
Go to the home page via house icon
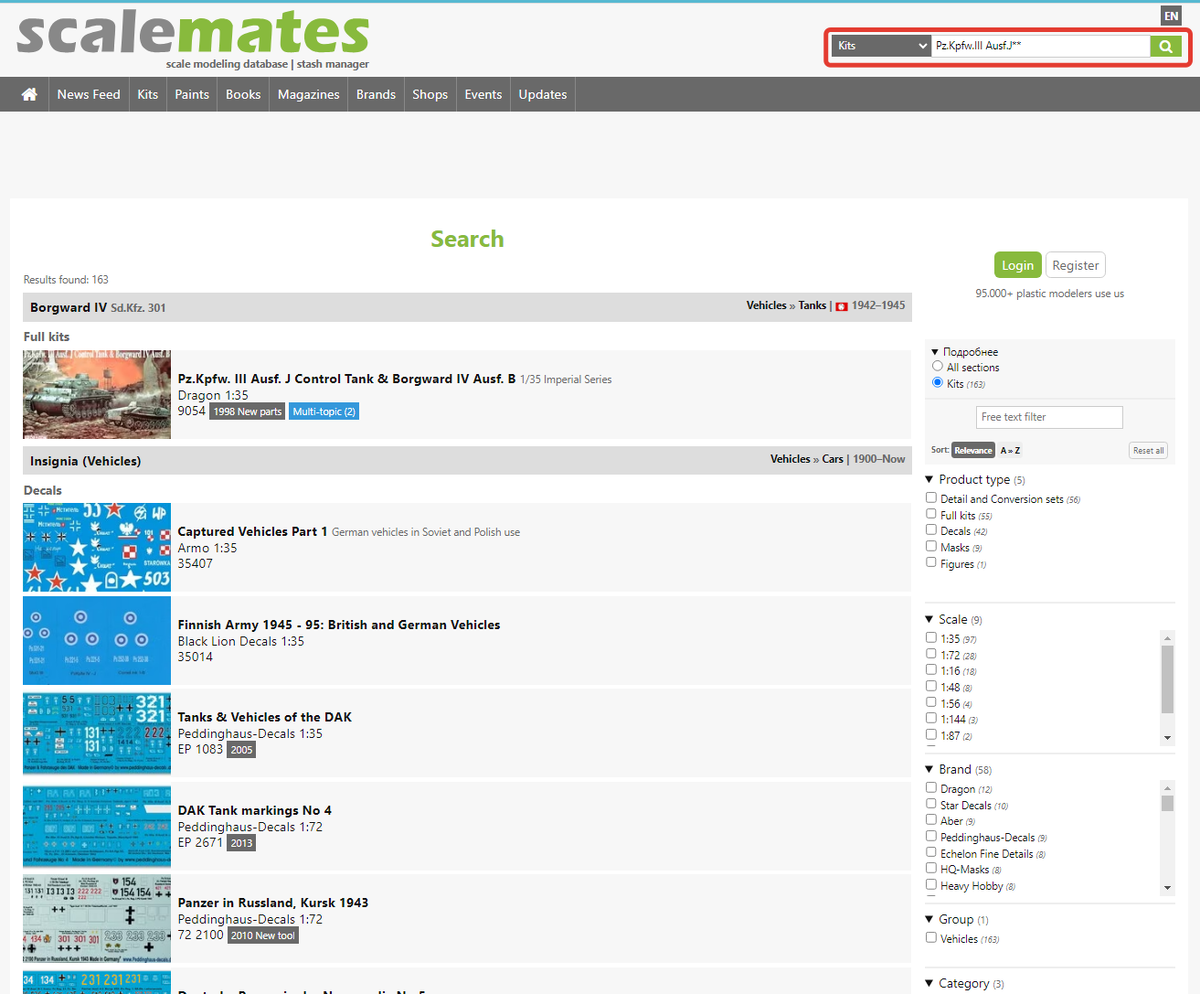point(30,94)
